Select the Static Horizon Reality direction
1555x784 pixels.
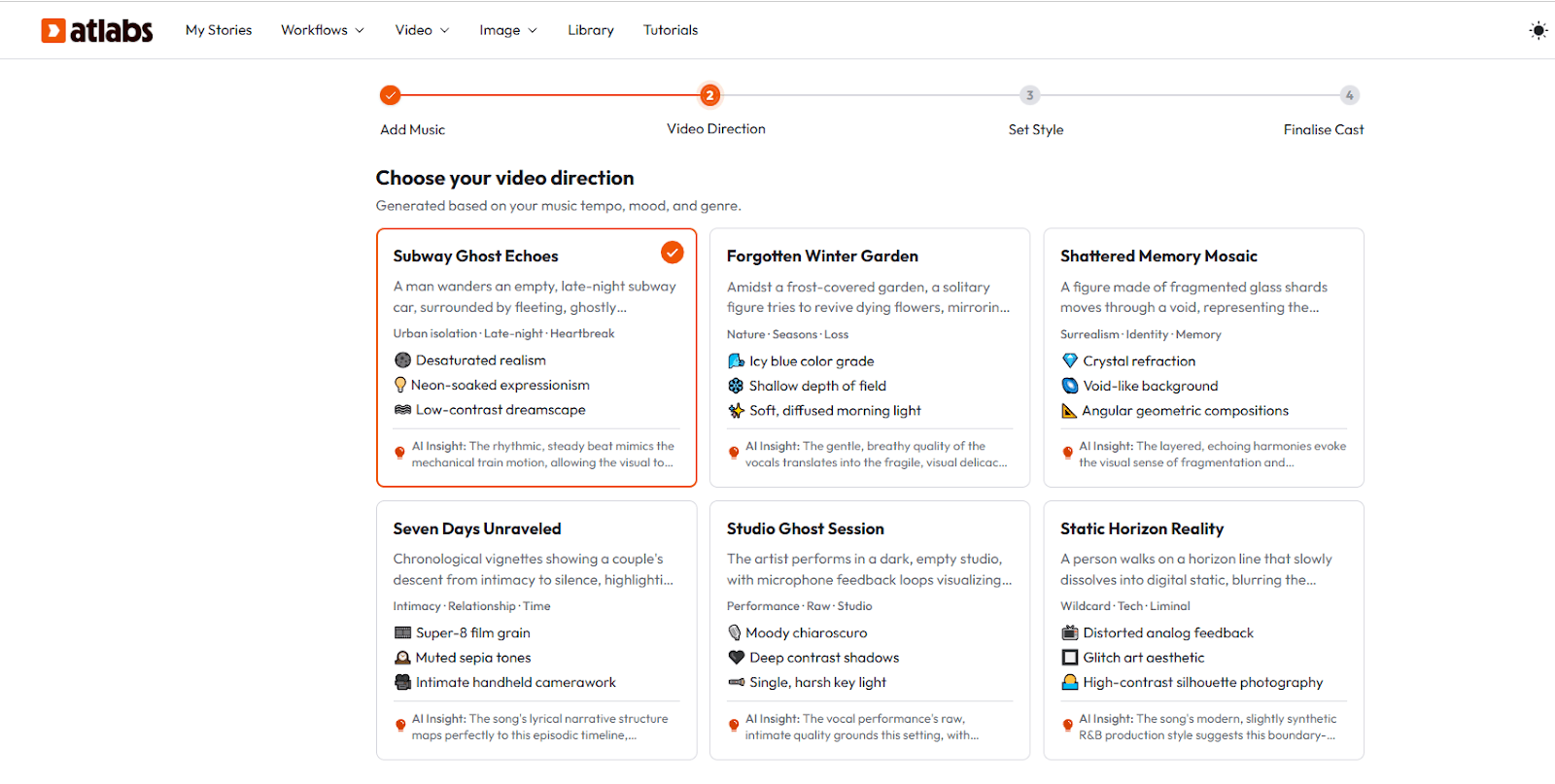coord(1203,630)
